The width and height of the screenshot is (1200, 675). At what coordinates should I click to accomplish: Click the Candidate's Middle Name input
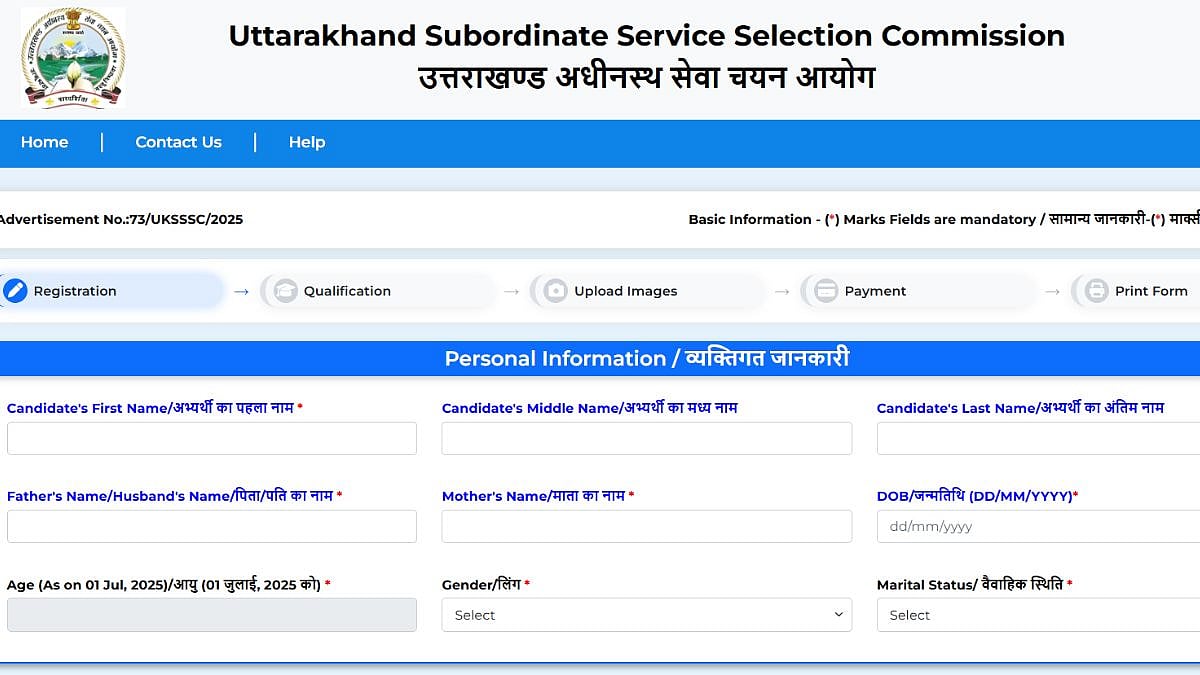(x=646, y=438)
